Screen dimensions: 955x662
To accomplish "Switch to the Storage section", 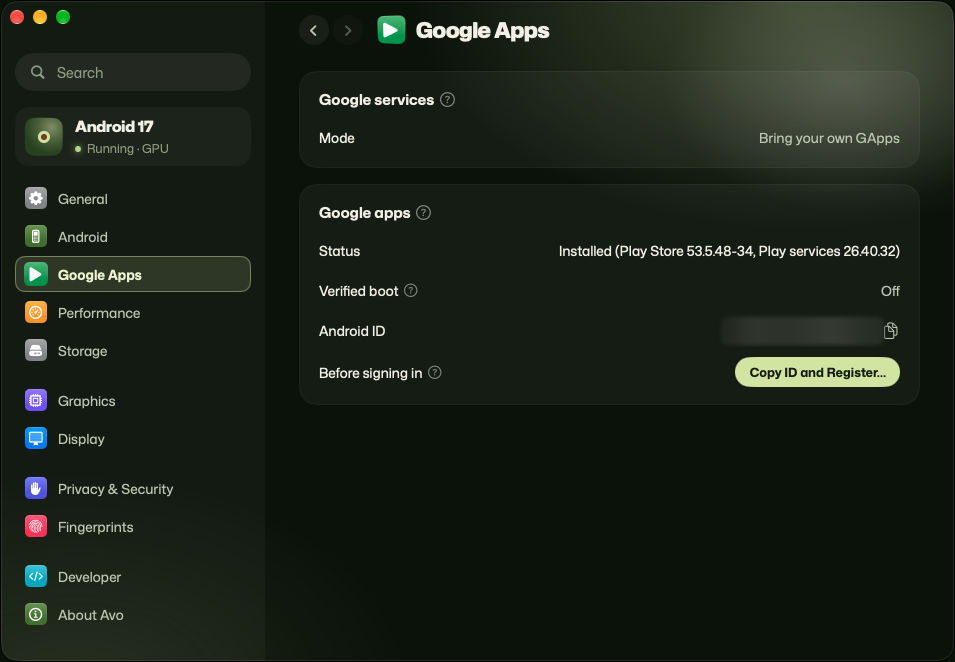I will (x=133, y=351).
